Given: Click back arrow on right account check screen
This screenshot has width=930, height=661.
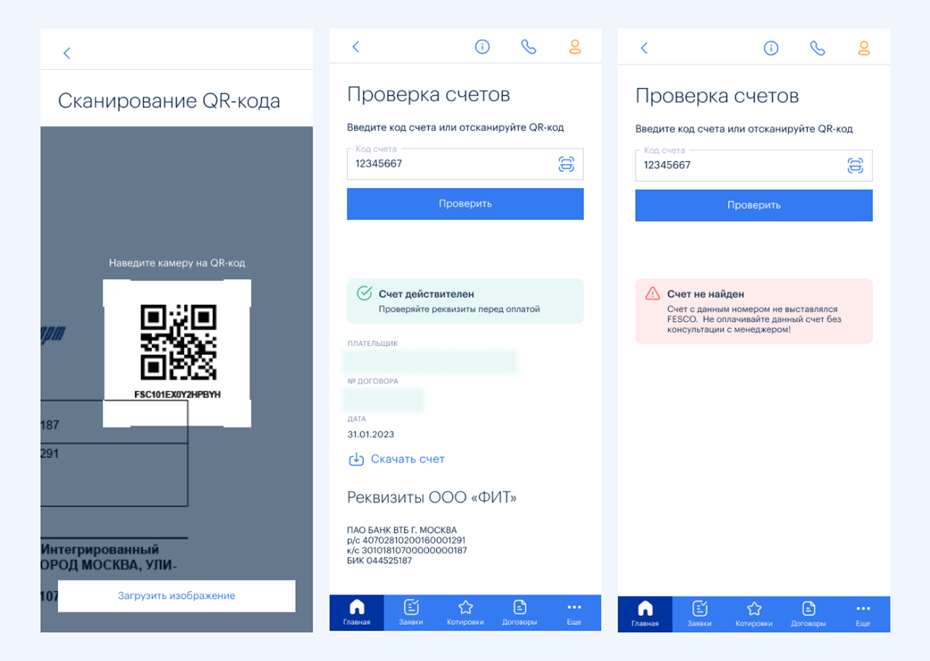Looking at the screenshot, I should coord(644,48).
